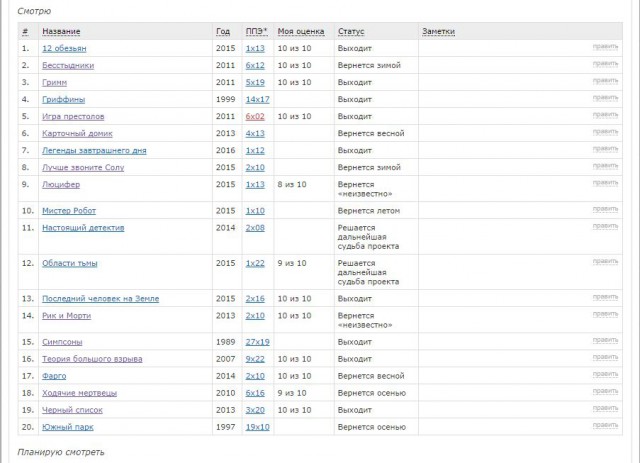Sort by 'Моя оценка' column header
Viewport: 640px width, 463px height.
pos(301,32)
